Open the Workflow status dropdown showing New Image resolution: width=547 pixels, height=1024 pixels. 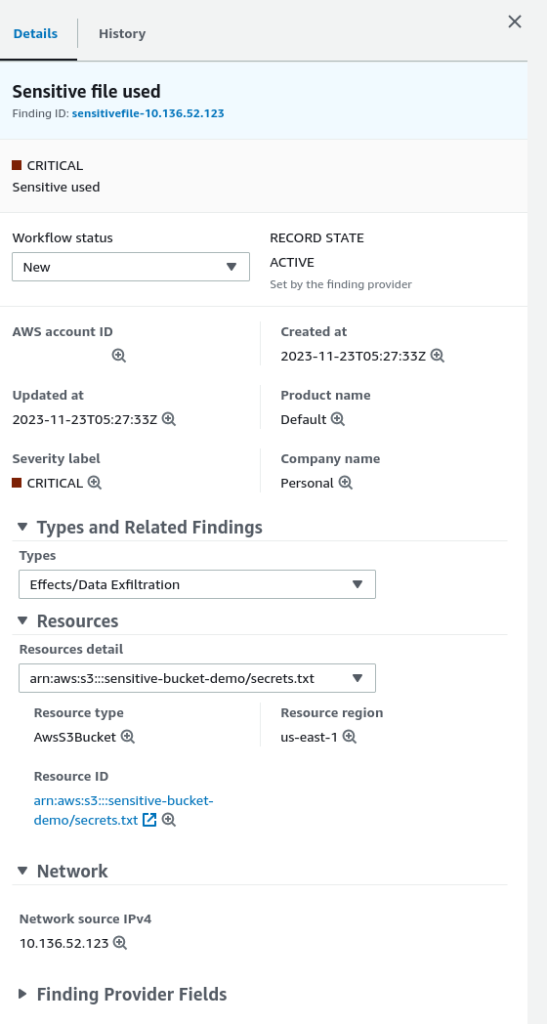point(131,266)
